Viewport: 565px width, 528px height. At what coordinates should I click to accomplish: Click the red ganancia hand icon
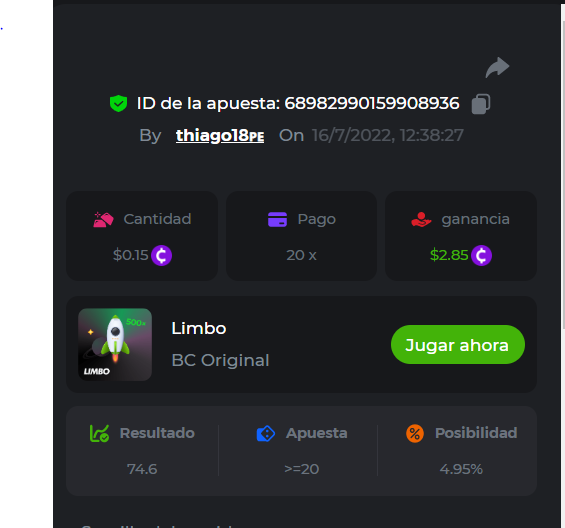421,219
